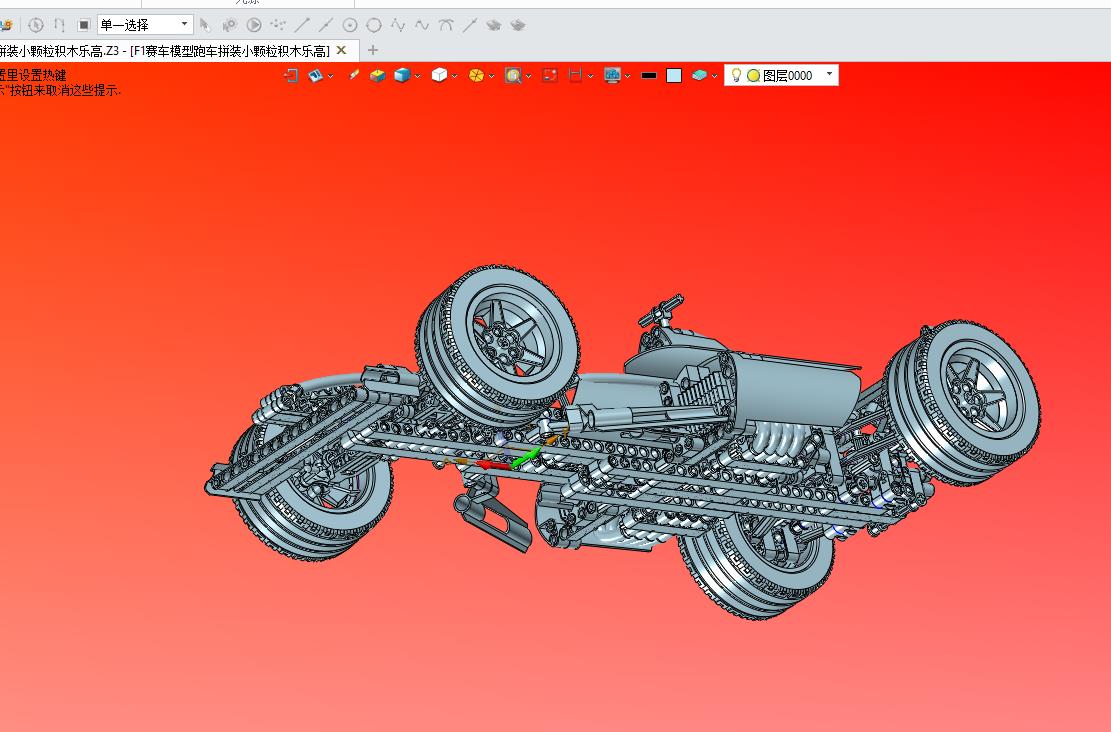Open a new tab with plus button
This screenshot has height=732, width=1111.
[x=373, y=50]
